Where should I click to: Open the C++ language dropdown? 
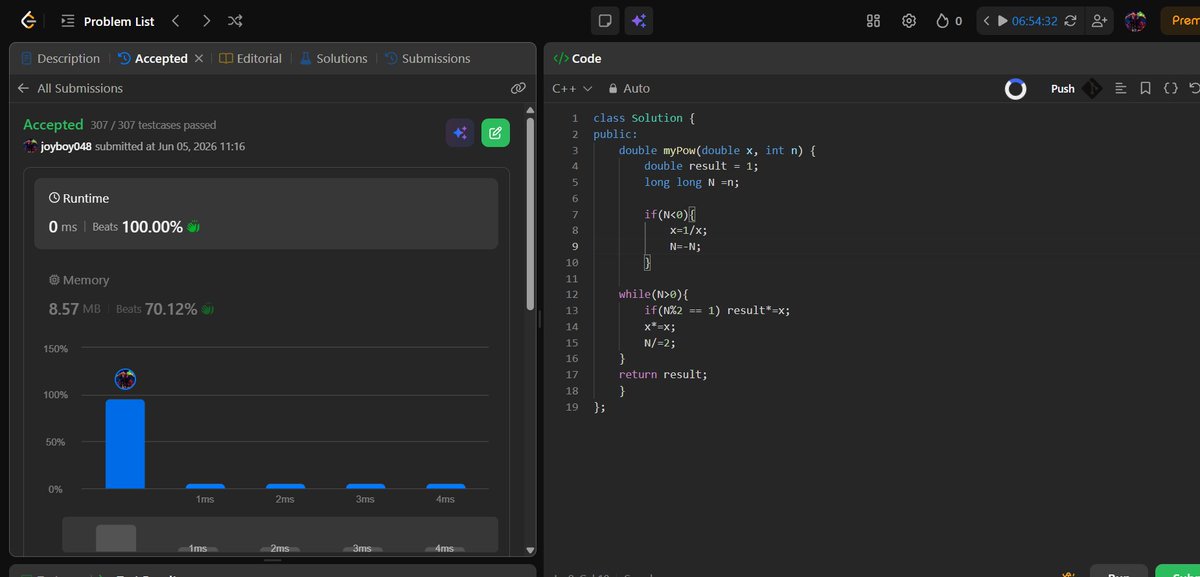click(572, 88)
